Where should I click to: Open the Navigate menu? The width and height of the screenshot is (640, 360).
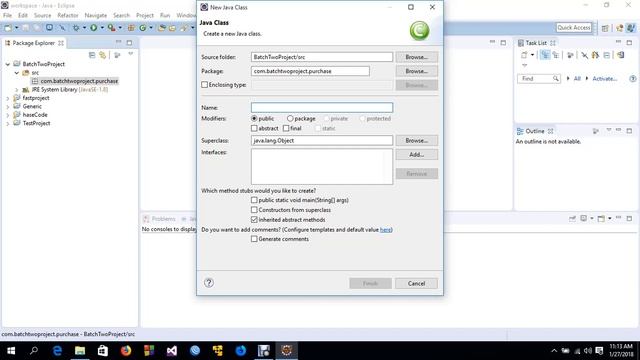pyautogui.click(x=96, y=15)
